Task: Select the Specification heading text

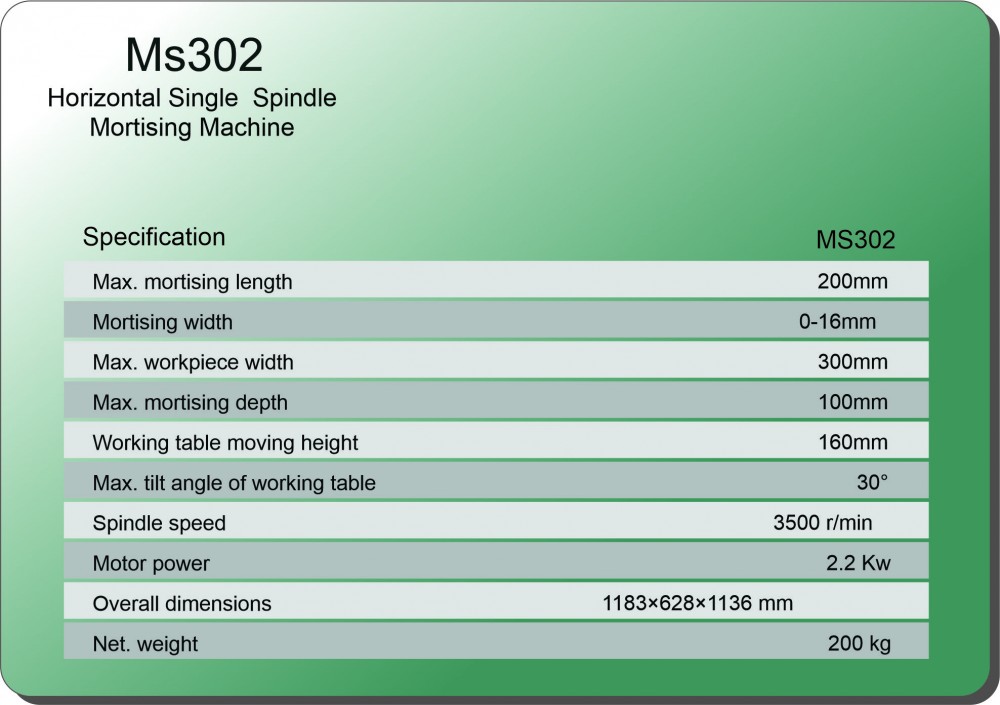Action: (x=154, y=237)
